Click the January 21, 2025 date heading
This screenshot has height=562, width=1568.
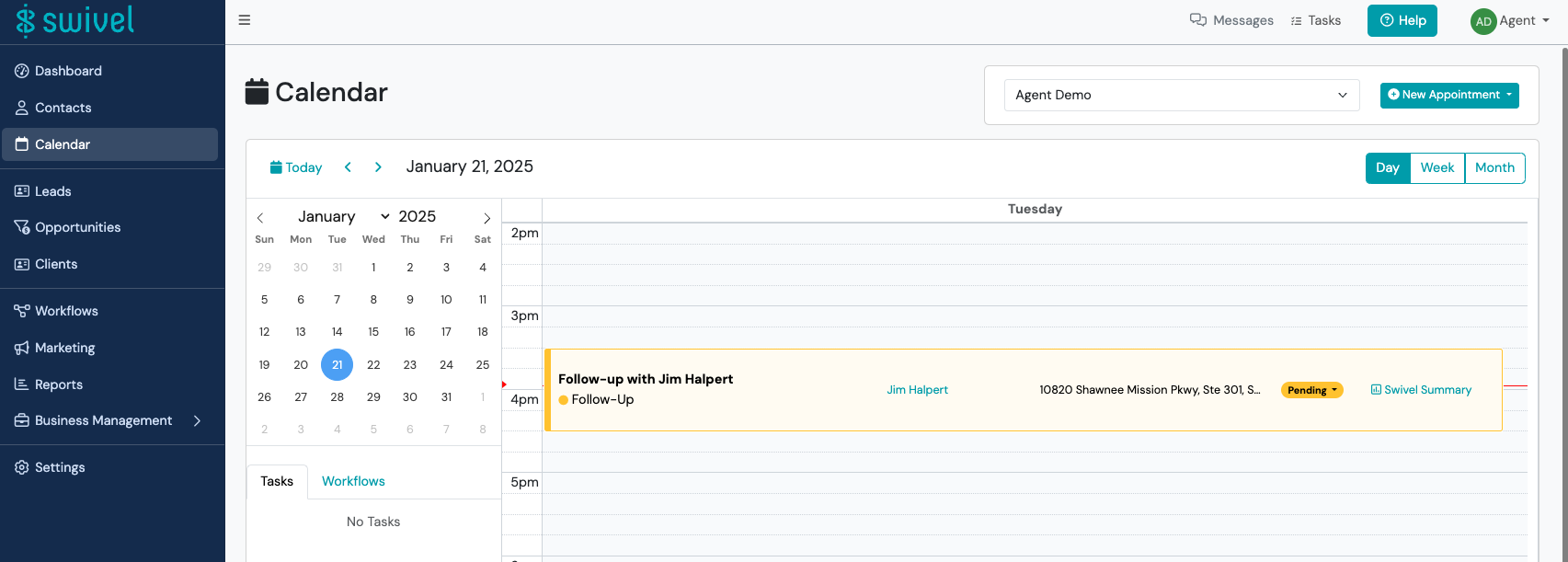[470, 166]
